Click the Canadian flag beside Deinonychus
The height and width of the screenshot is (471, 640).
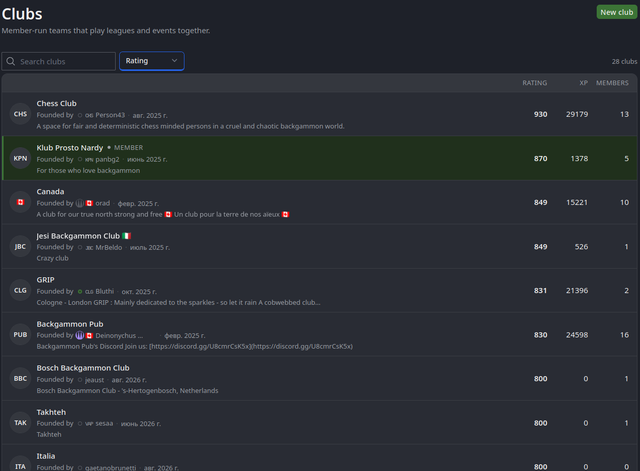(x=89, y=335)
